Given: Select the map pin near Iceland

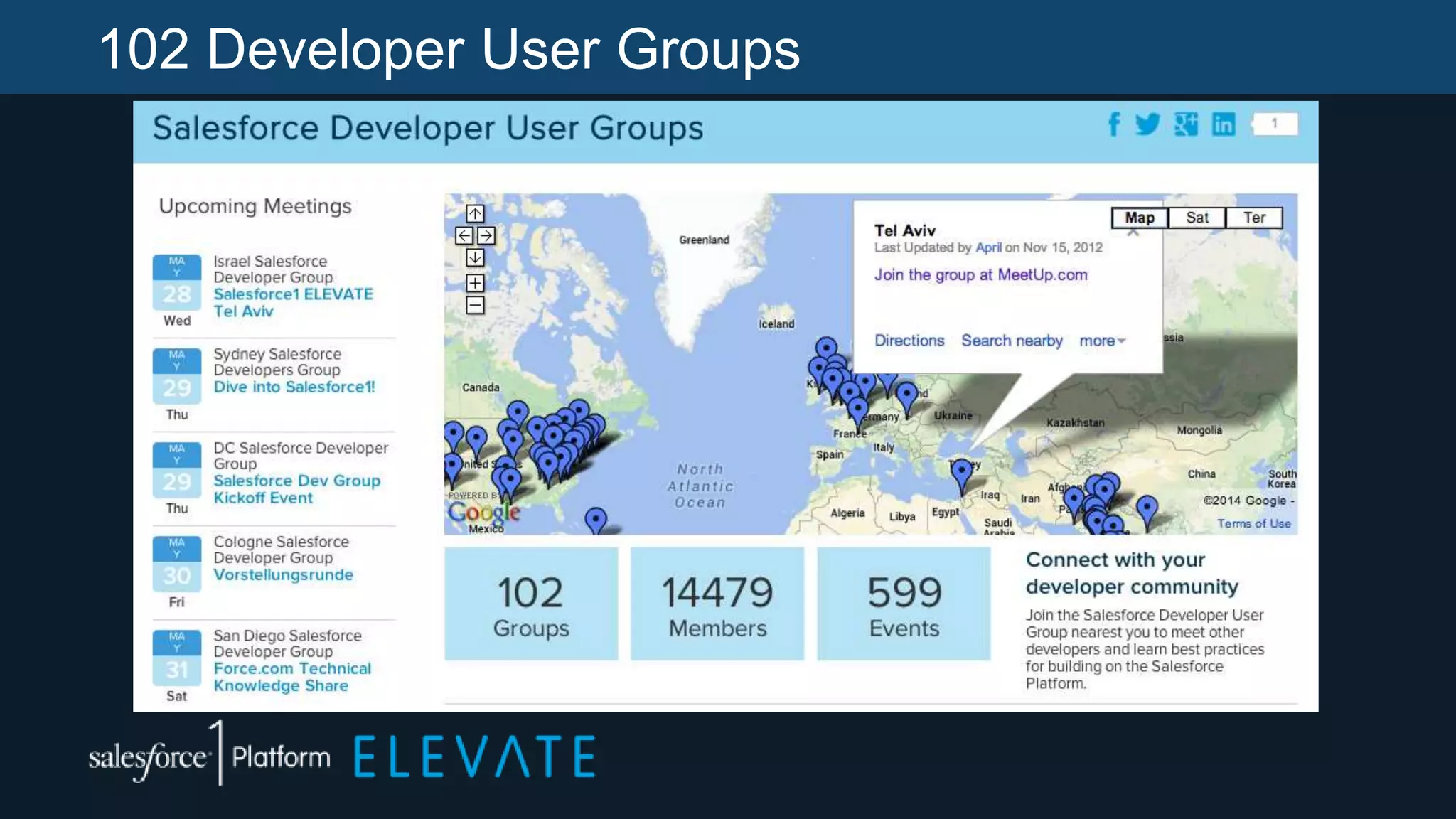Looking at the screenshot, I should [x=826, y=348].
